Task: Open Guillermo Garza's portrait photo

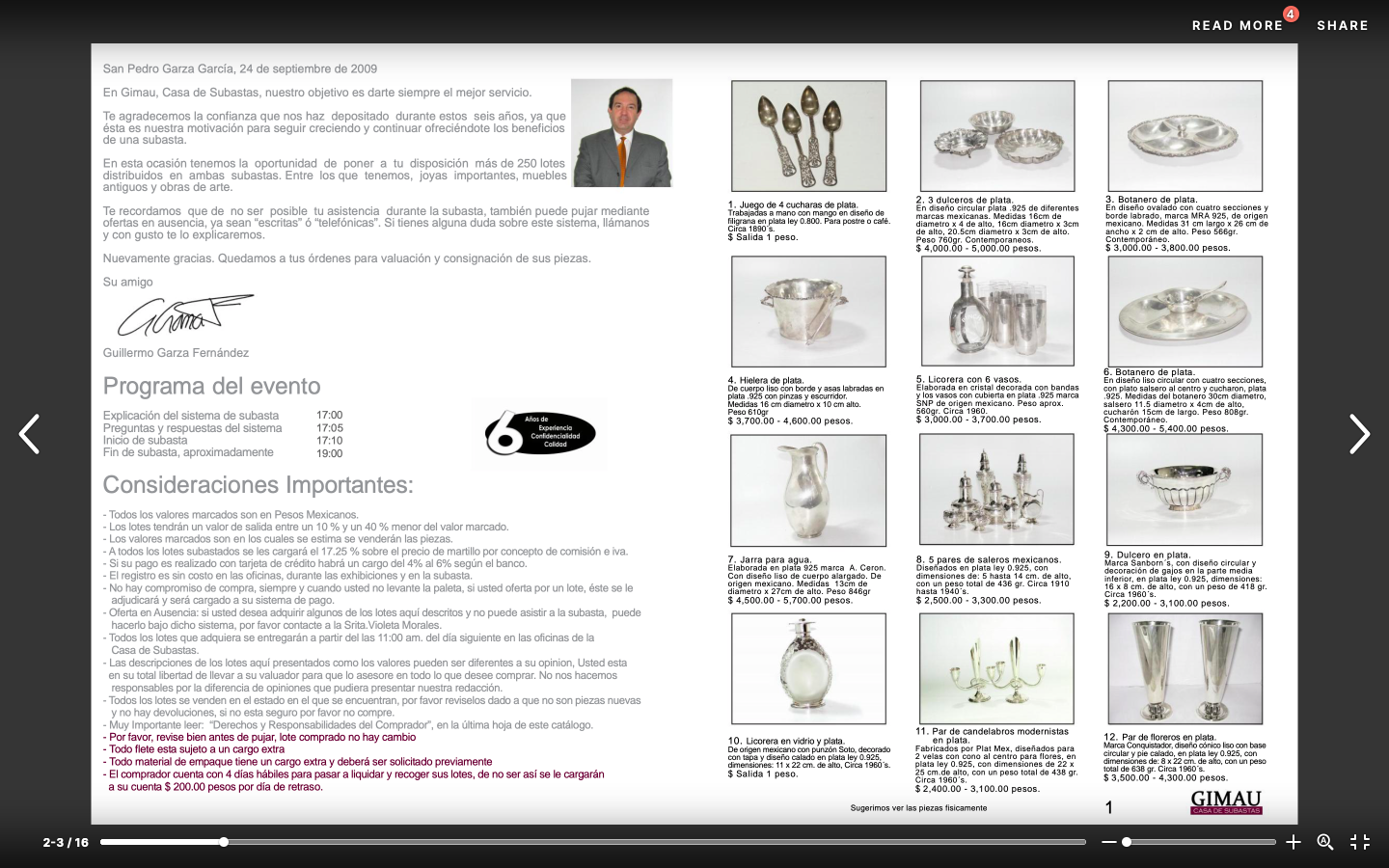Action: point(622,133)
